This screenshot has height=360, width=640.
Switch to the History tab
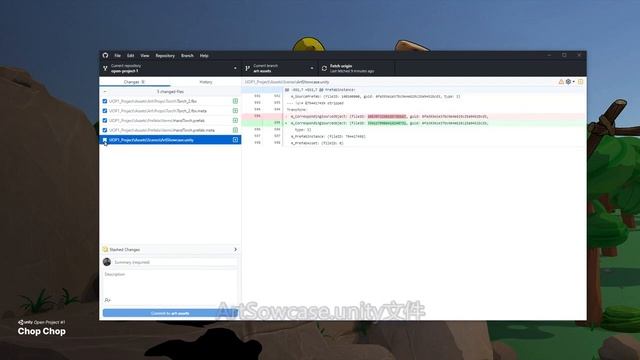pyautogui.click(x=206, y=82)
